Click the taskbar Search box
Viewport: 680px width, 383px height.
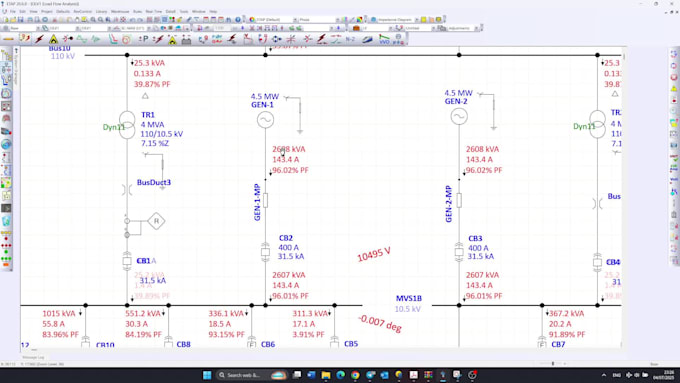pyautogui.click(x=252, y=375)
